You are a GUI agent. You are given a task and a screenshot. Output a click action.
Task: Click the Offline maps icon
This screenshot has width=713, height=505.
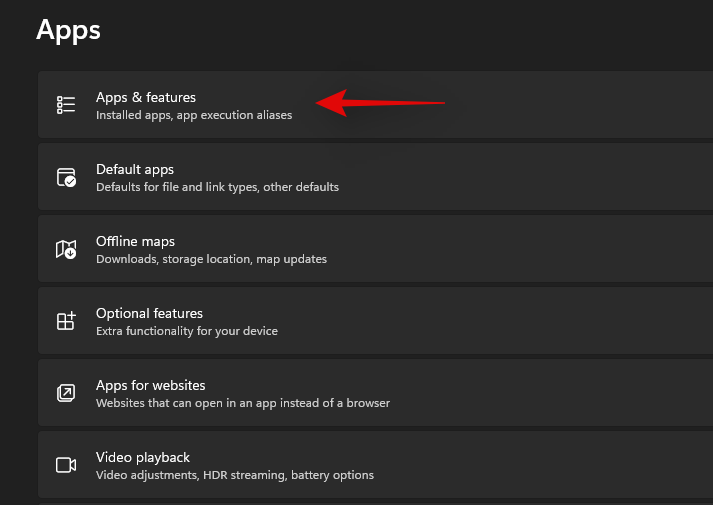[x=66, y=249]
